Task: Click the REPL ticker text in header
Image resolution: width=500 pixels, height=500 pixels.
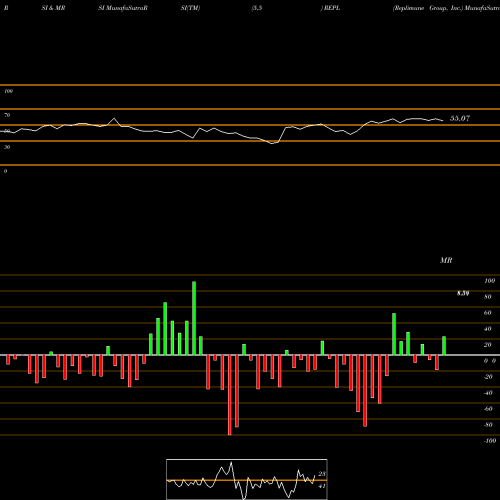Action: (x=332, y=8)
